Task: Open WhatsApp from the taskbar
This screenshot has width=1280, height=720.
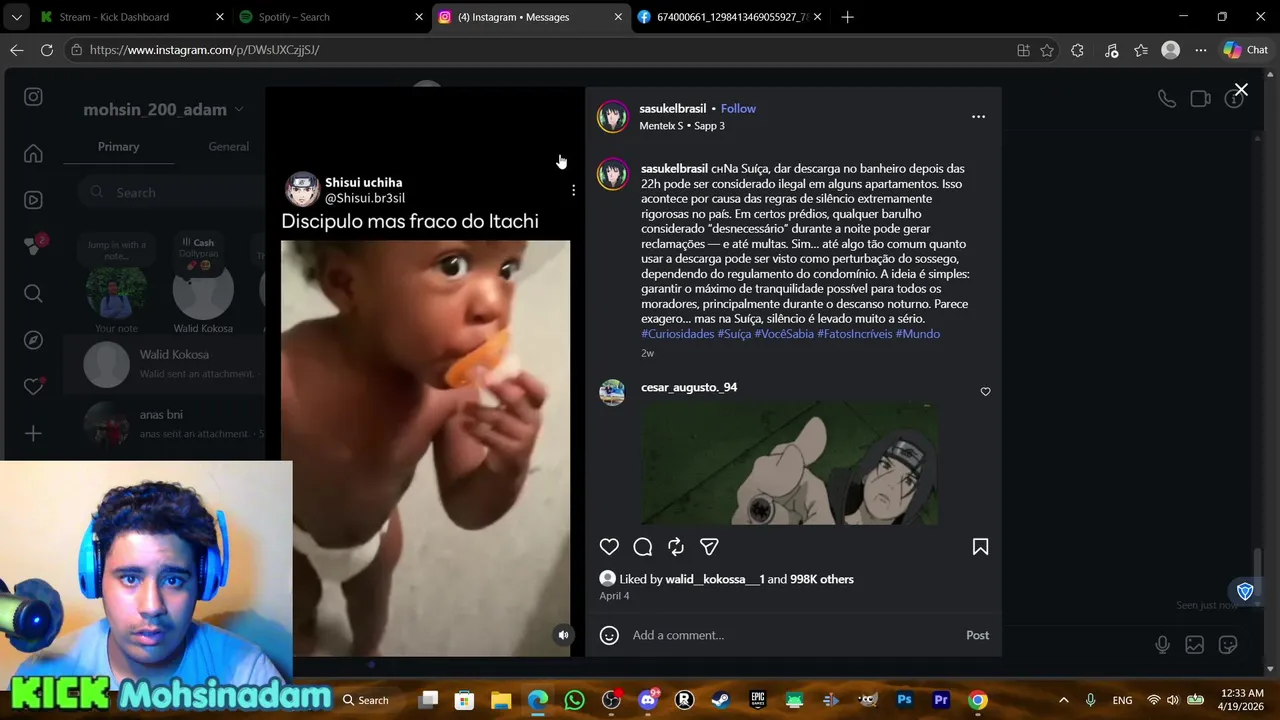Action: [x=574, y=700]
